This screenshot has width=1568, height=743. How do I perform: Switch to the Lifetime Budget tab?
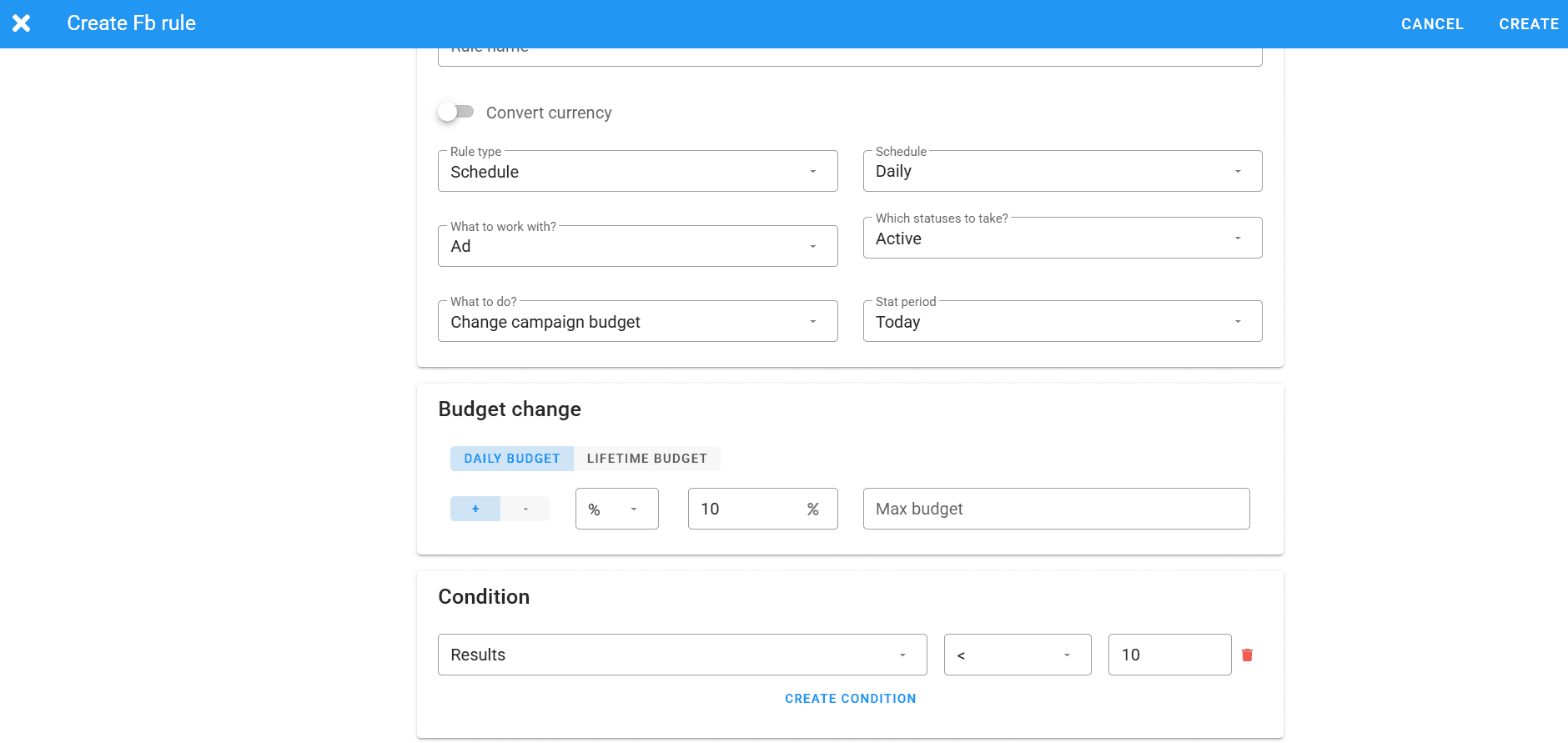tap(646, 459)
